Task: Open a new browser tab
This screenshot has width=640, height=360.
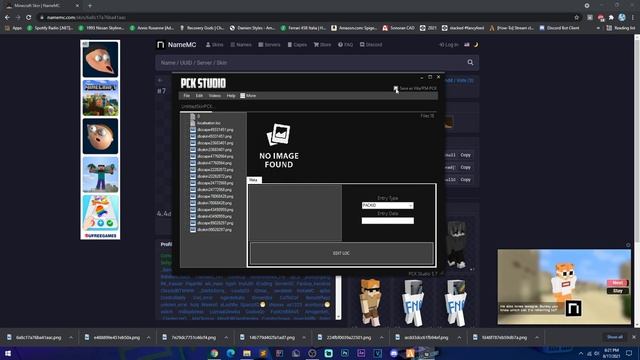Action: click(x=90, y=6)
